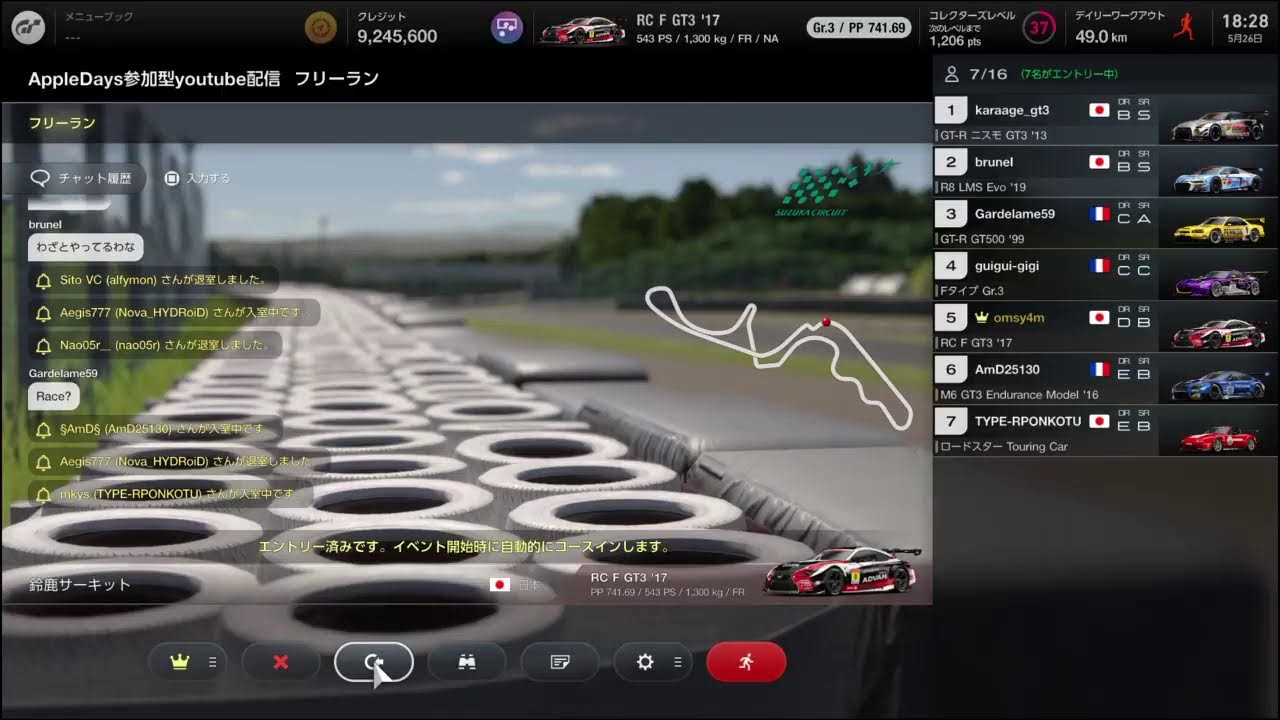
Task: Click the フリーラン yellow tab label
Action: 62,123
